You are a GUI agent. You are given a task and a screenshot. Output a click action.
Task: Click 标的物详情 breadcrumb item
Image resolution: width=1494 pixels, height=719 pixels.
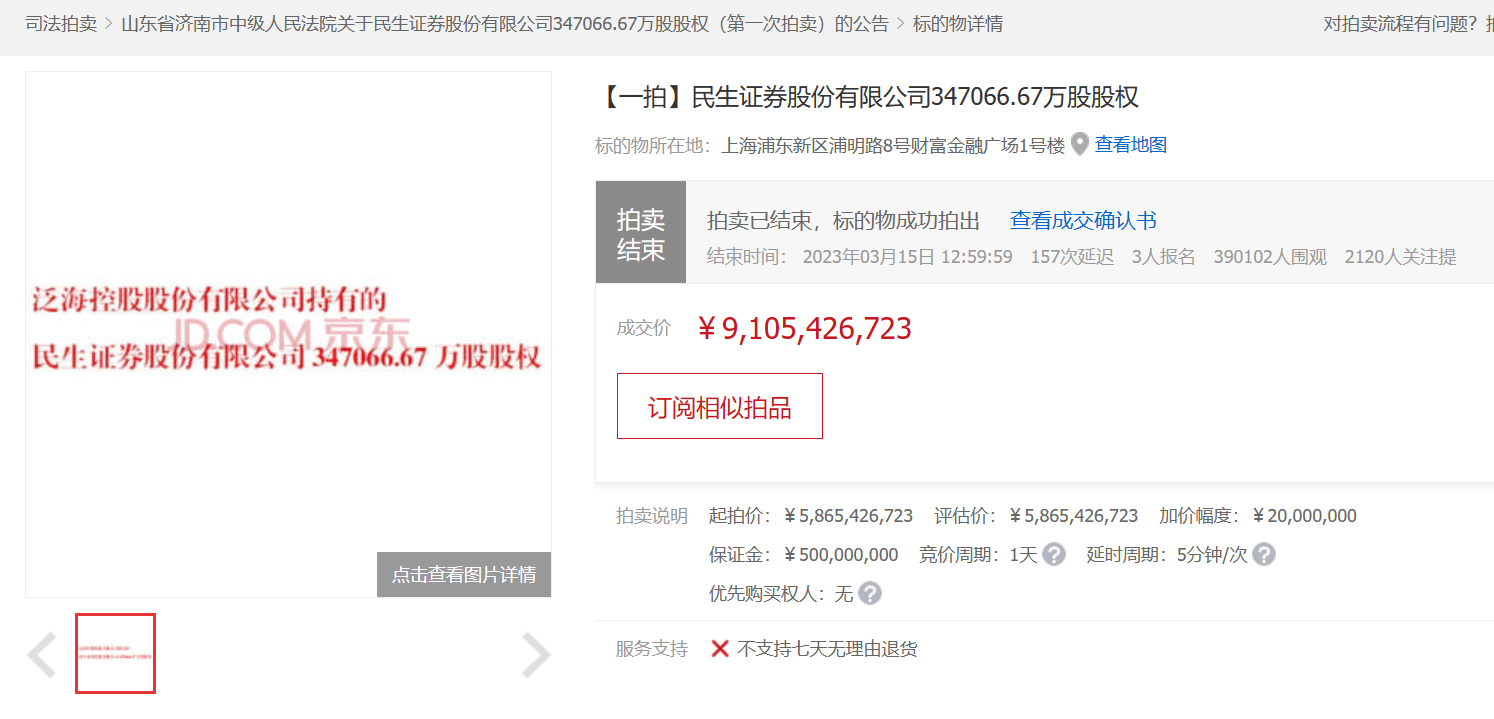click(958, 24)
